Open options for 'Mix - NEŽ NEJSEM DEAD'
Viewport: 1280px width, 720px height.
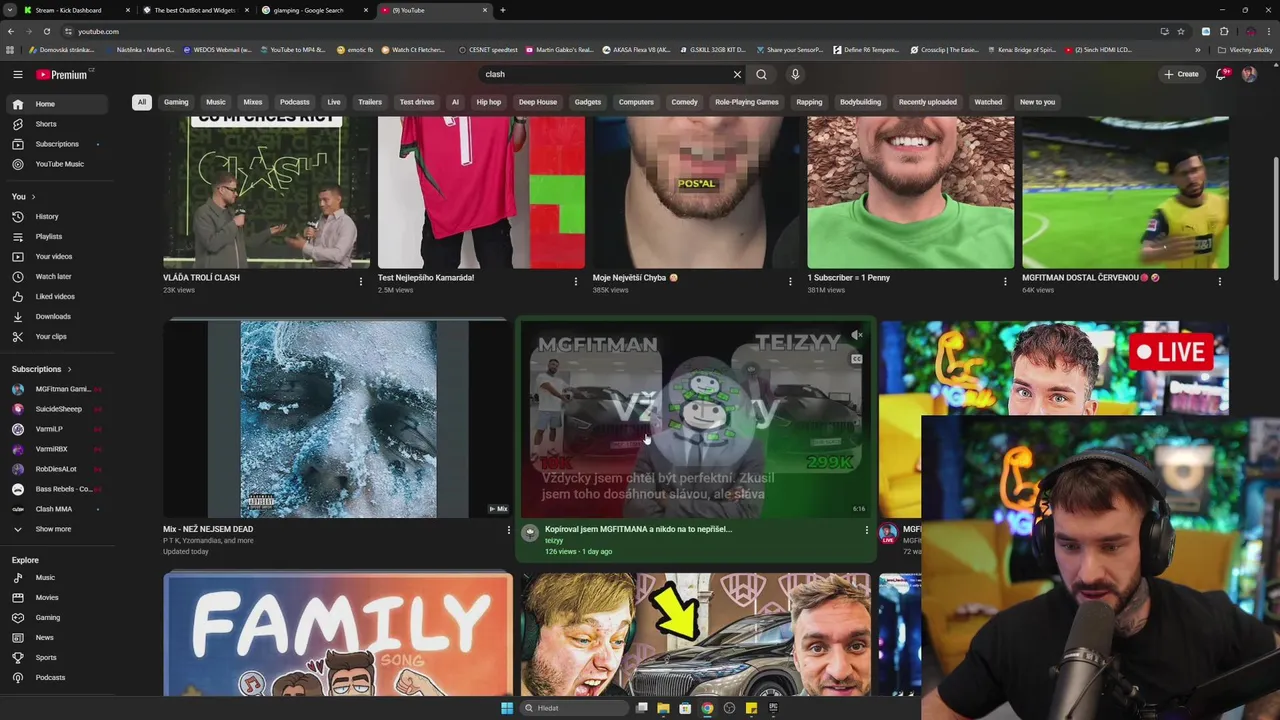tap(508, 530)
